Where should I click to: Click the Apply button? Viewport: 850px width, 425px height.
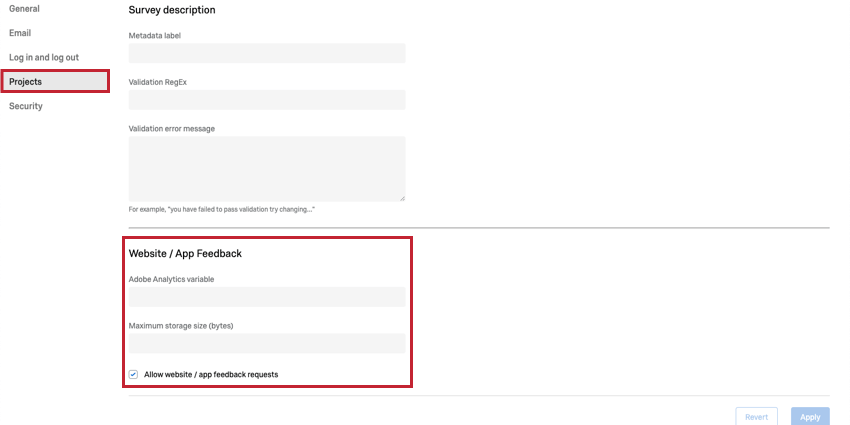[x=810, y=417]
